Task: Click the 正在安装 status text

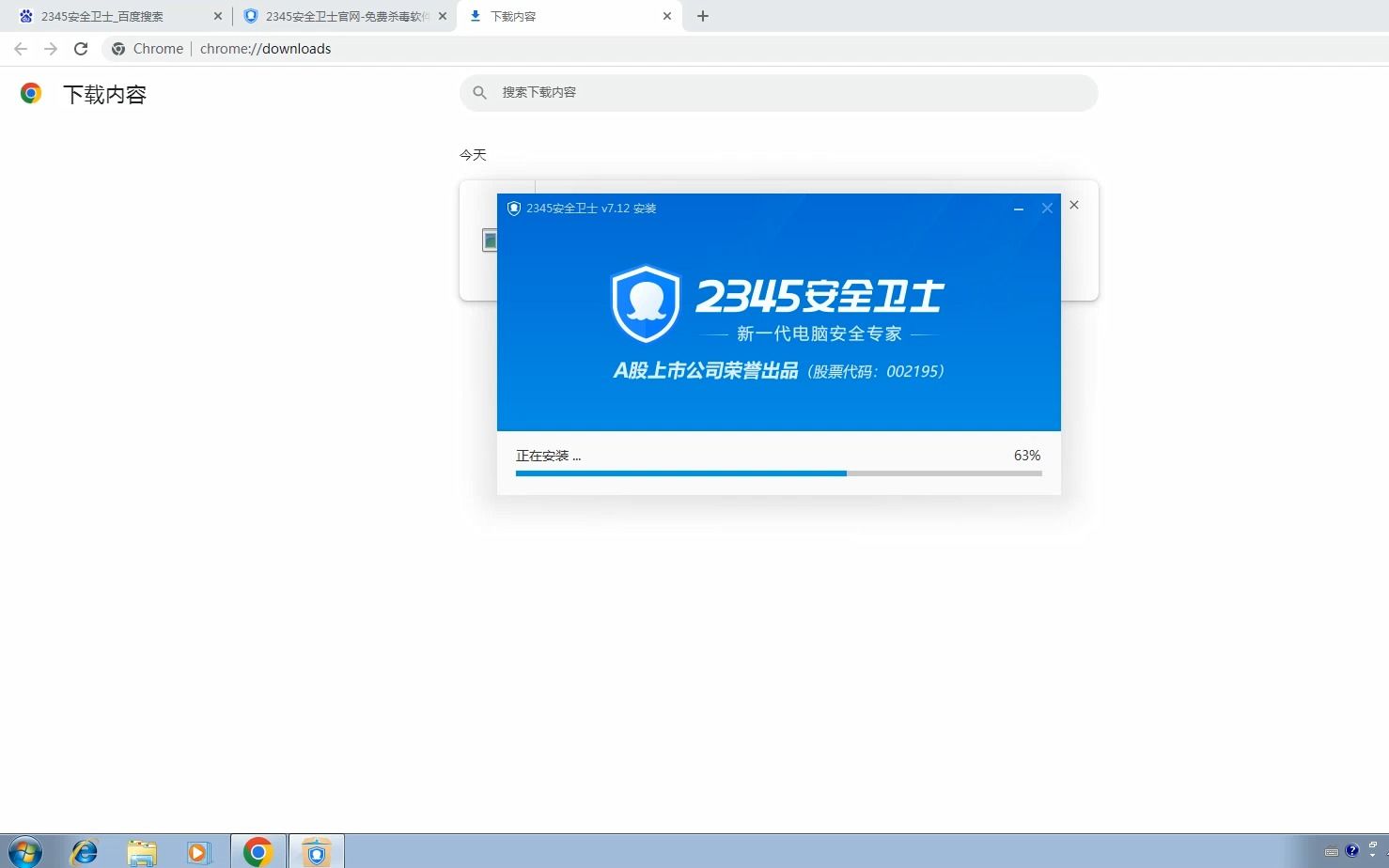Action: (548, 456)
